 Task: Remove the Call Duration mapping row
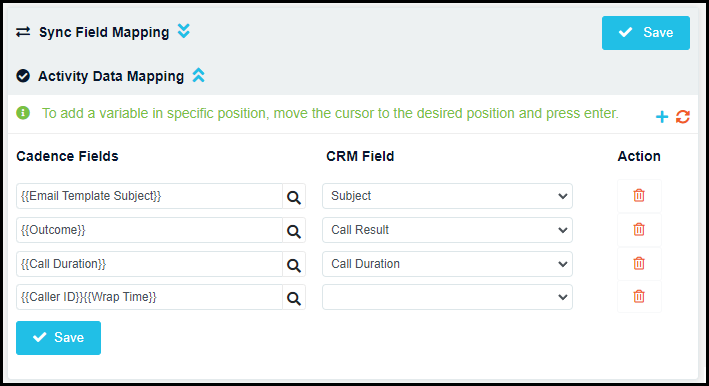(639, 264)
